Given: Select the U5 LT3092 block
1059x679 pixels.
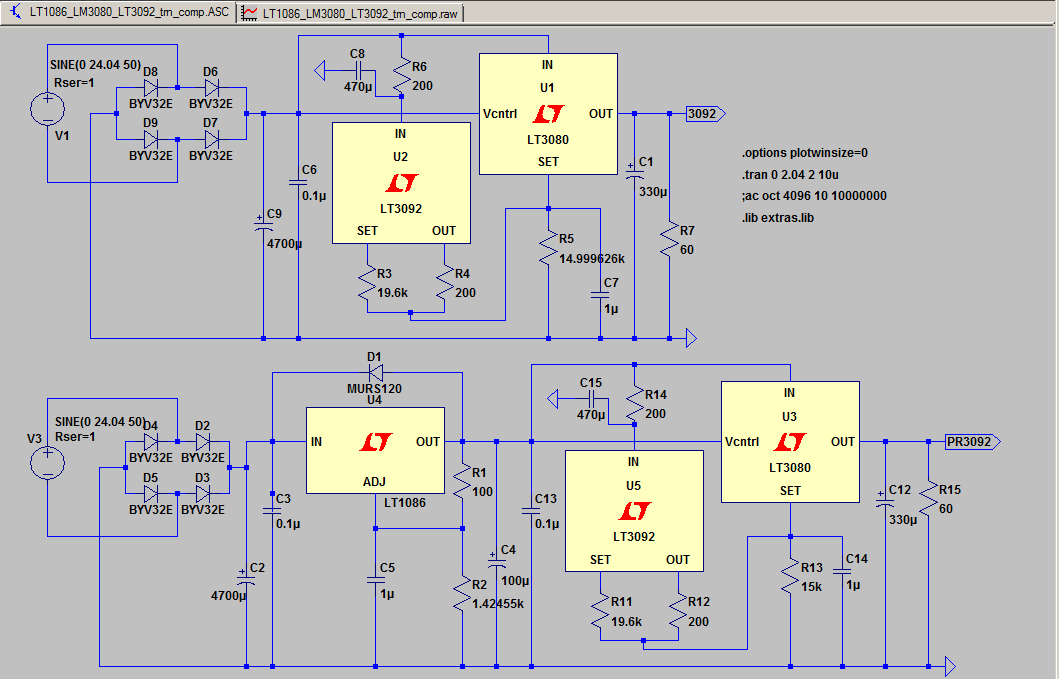Looking at the screenshot, I should 634,511.
